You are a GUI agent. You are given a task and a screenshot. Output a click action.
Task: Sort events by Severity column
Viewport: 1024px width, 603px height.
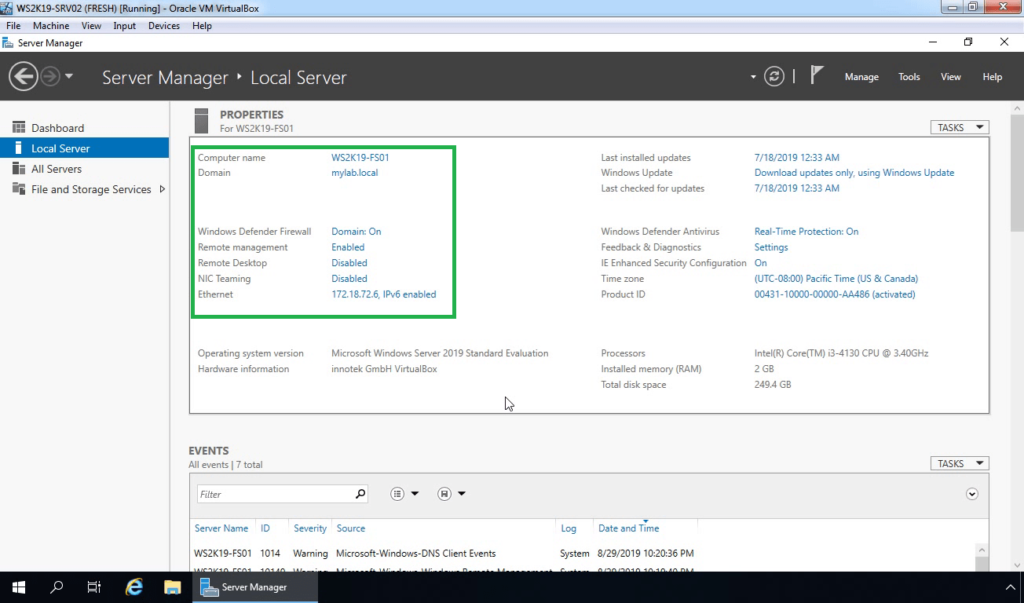click(310, 528)
